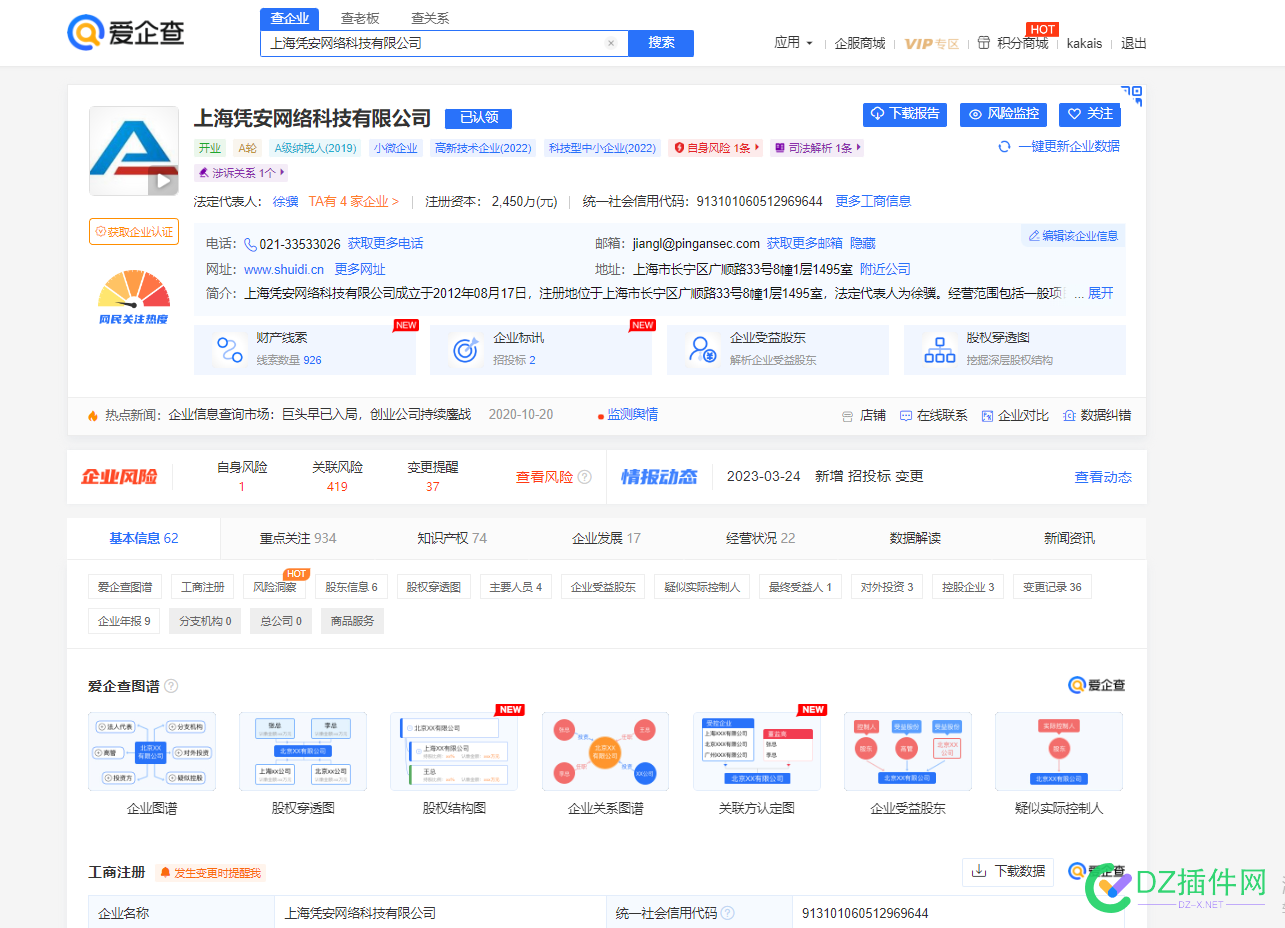Click the 退出 logout link
1285x928 pixels.
[1134, 43]
